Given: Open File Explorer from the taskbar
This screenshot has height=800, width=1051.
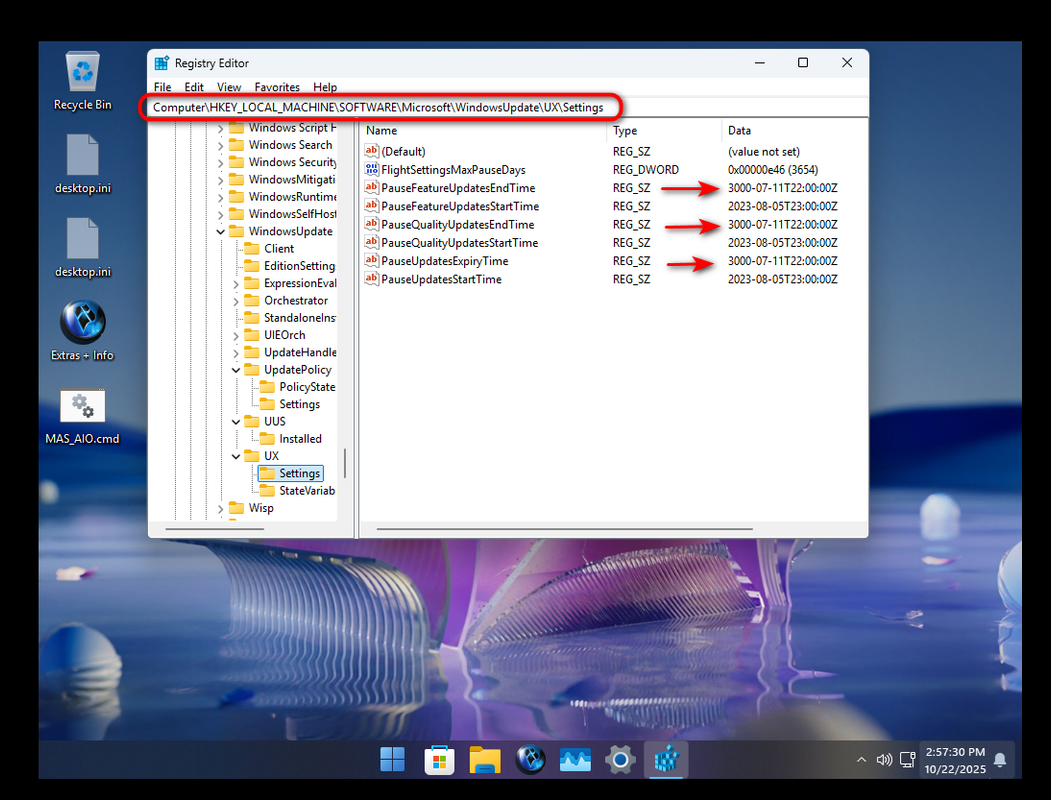Looking at the screenshot, I should [x=485, y=760].
